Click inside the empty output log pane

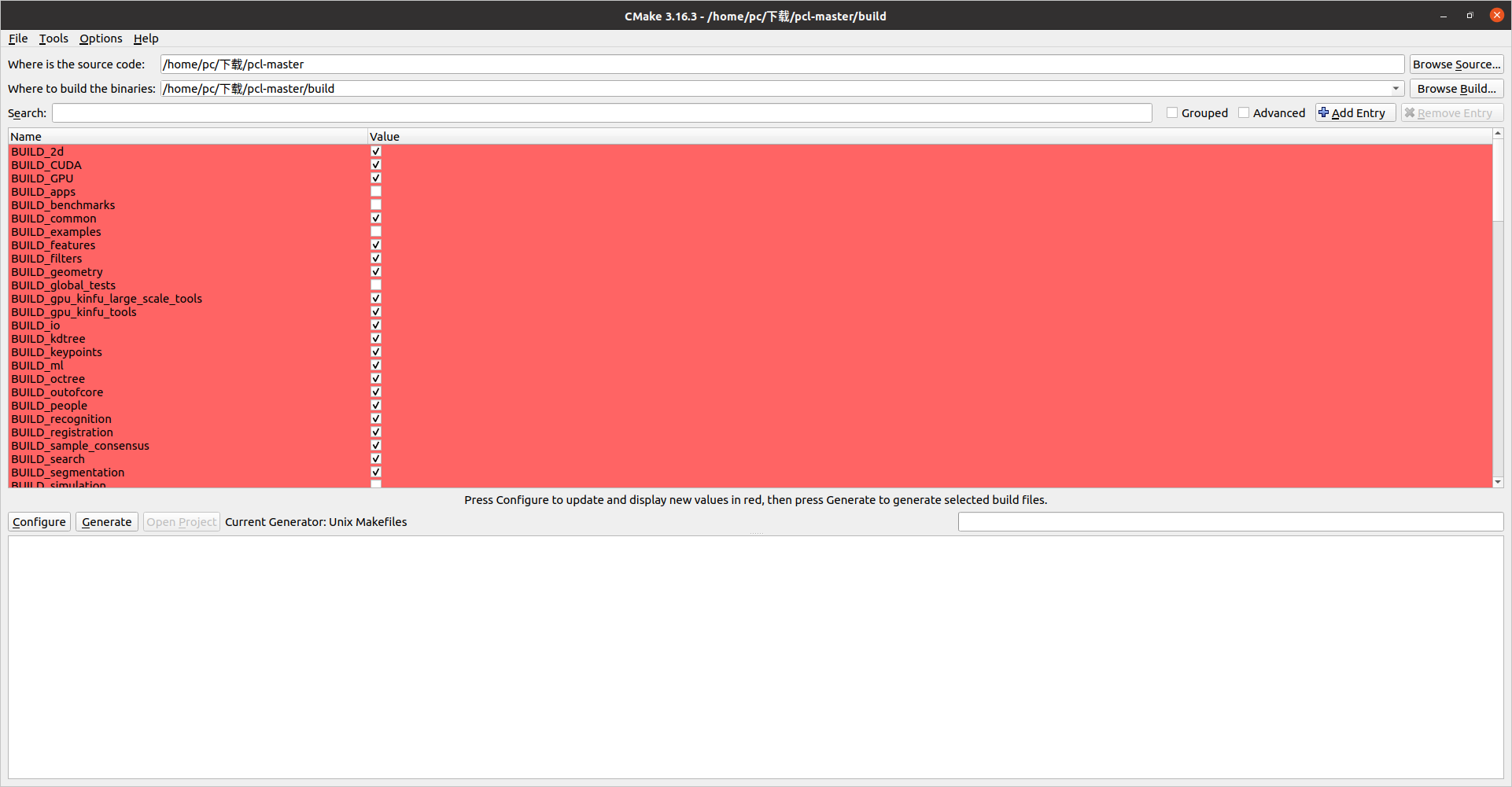tap(756, 658)
